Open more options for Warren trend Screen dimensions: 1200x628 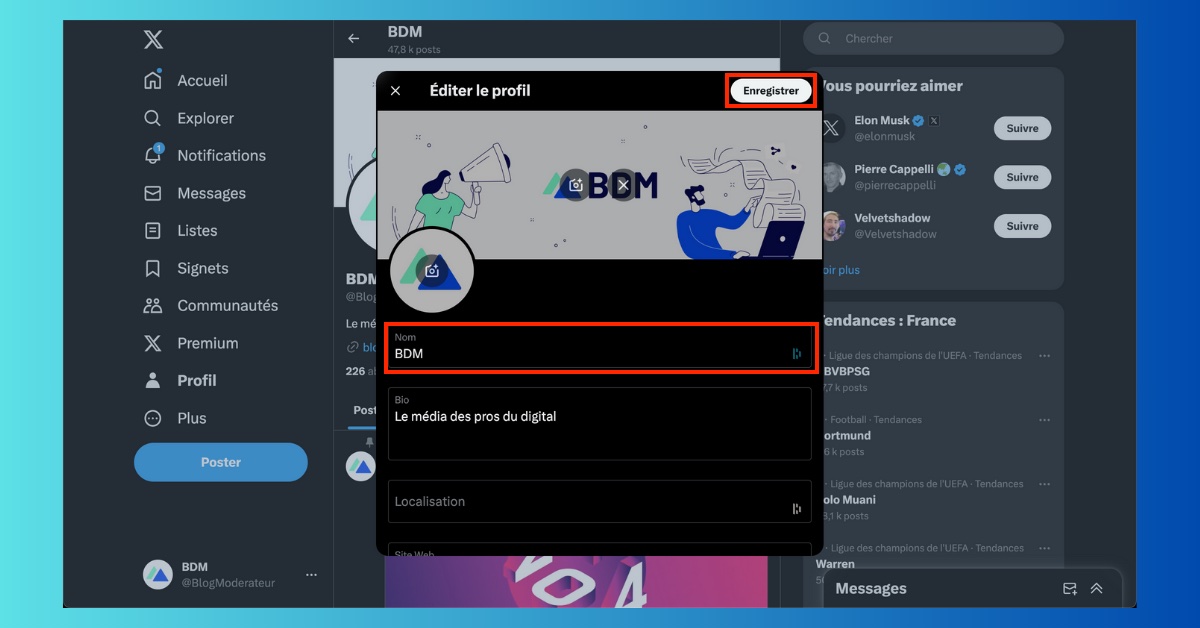click(1044, 548)
